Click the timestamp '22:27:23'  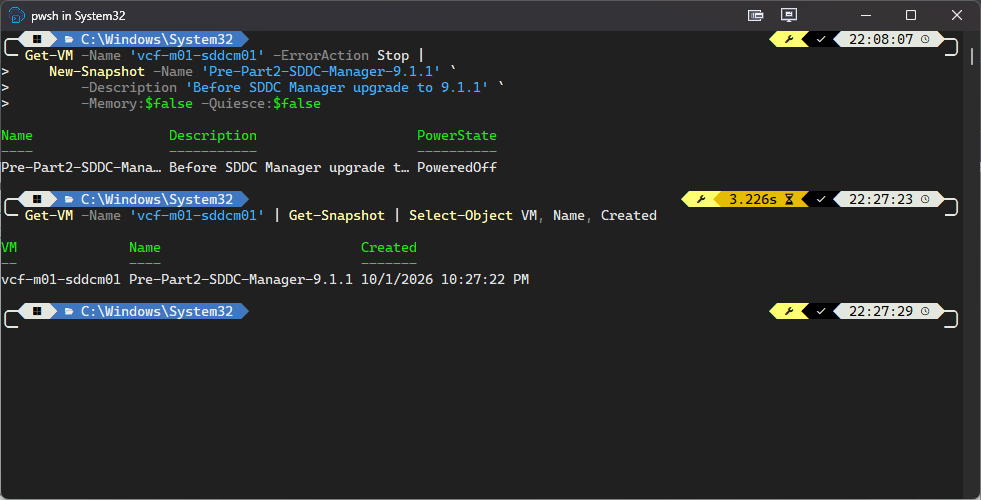(x=882, y=200)
